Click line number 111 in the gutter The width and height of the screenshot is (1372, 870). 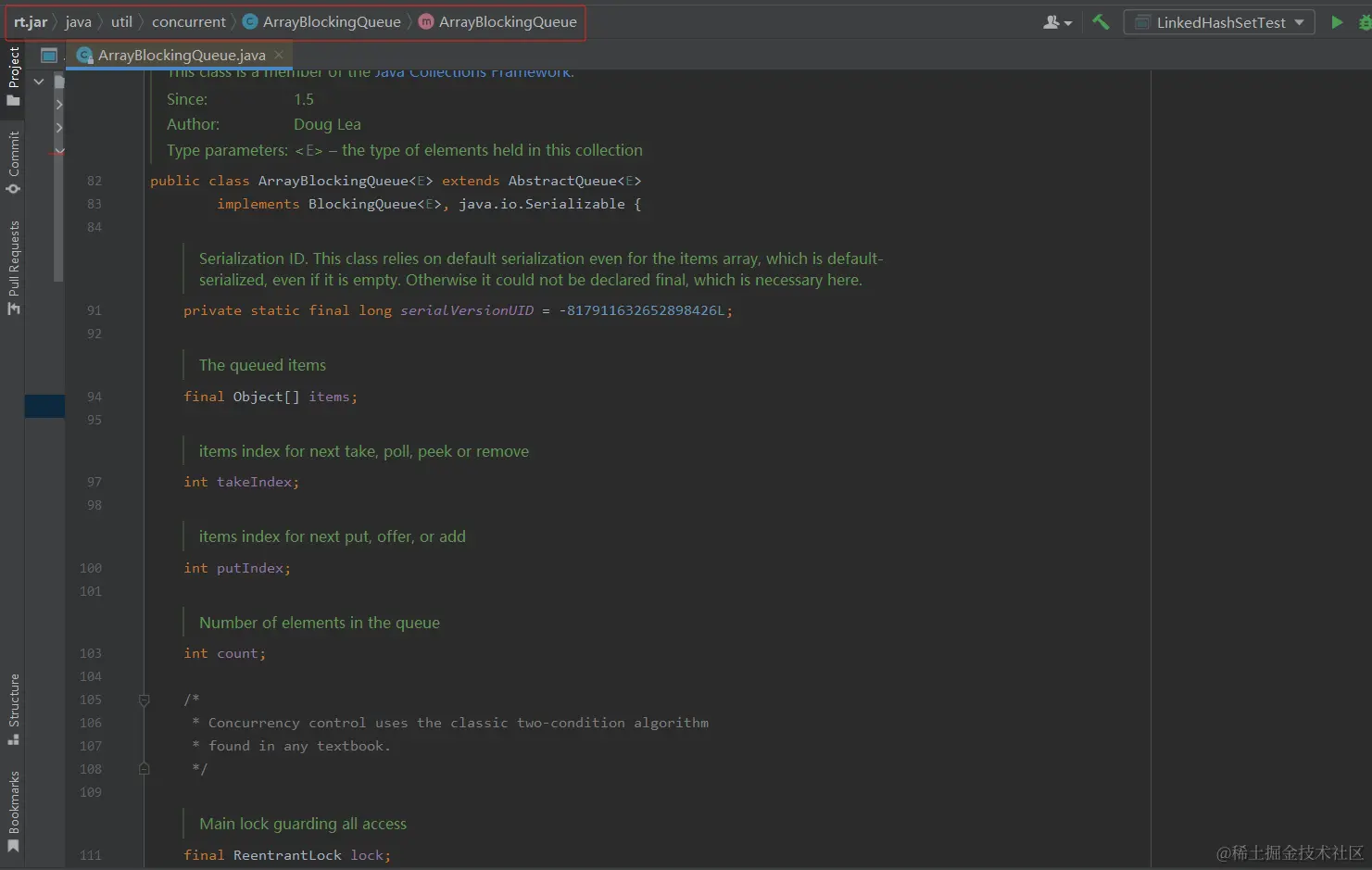(x=91, y=855)
